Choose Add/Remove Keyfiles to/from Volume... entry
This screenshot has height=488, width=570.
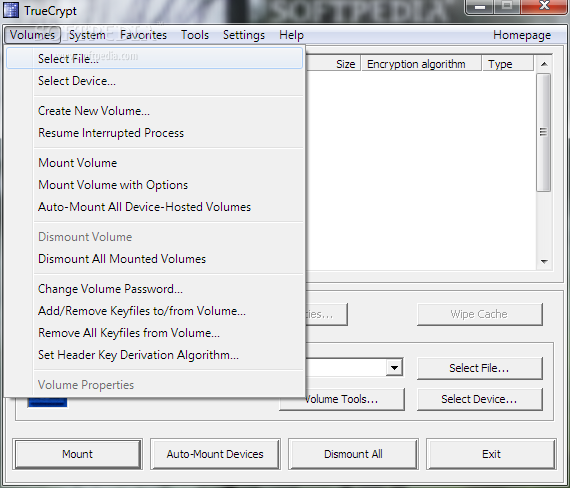pos(154,311)
